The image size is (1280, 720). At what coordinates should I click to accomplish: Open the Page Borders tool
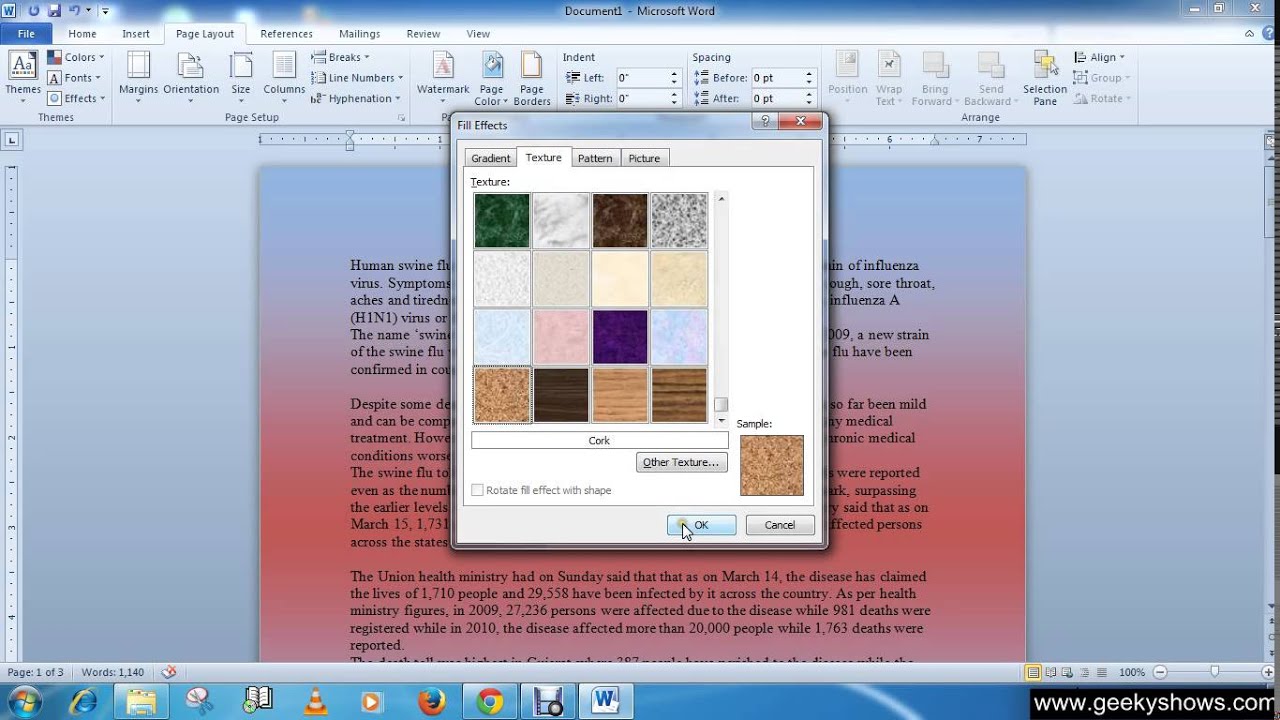(532, 78)
